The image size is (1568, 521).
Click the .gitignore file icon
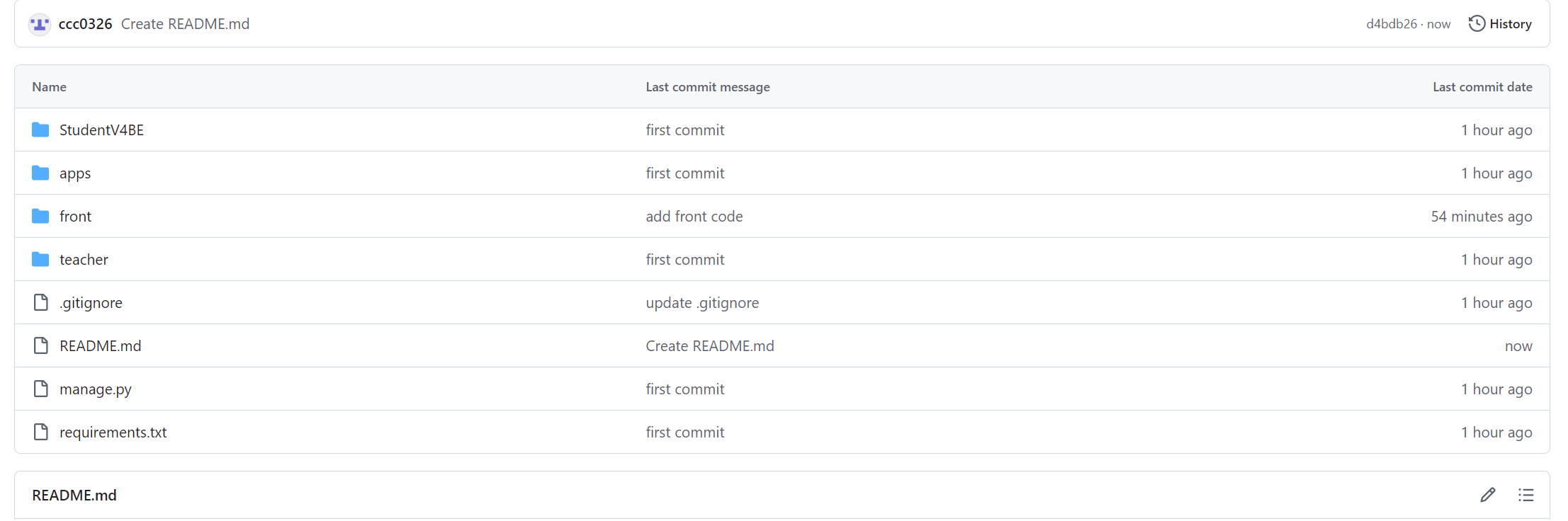coord(40,302)
